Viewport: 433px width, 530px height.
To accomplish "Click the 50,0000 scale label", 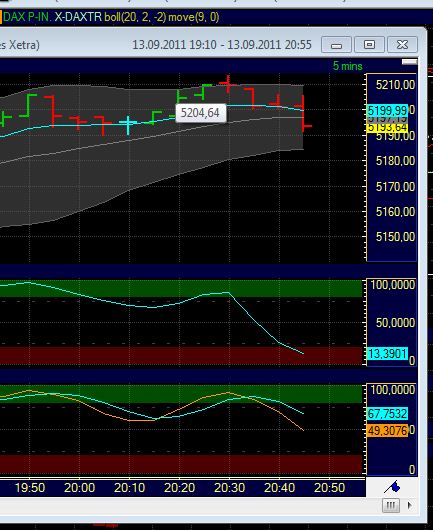I will coord(395,323).
